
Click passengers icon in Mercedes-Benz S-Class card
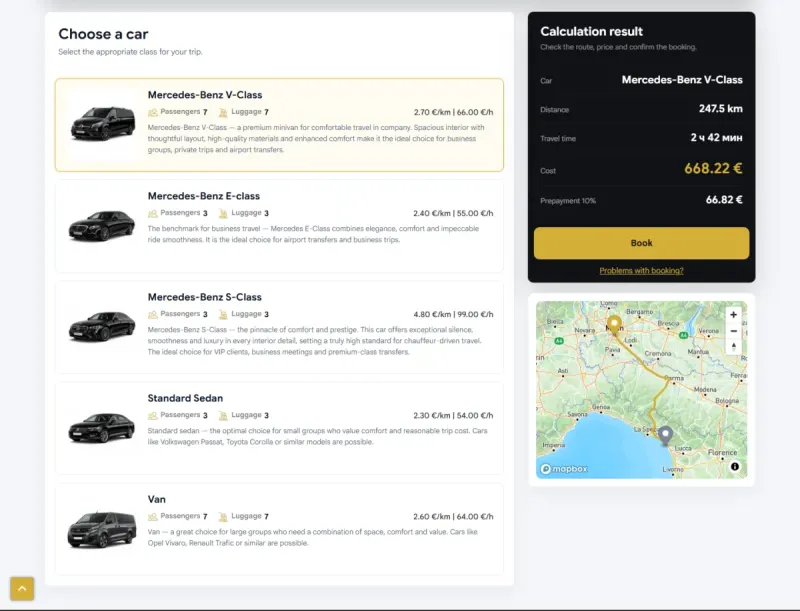153,314
